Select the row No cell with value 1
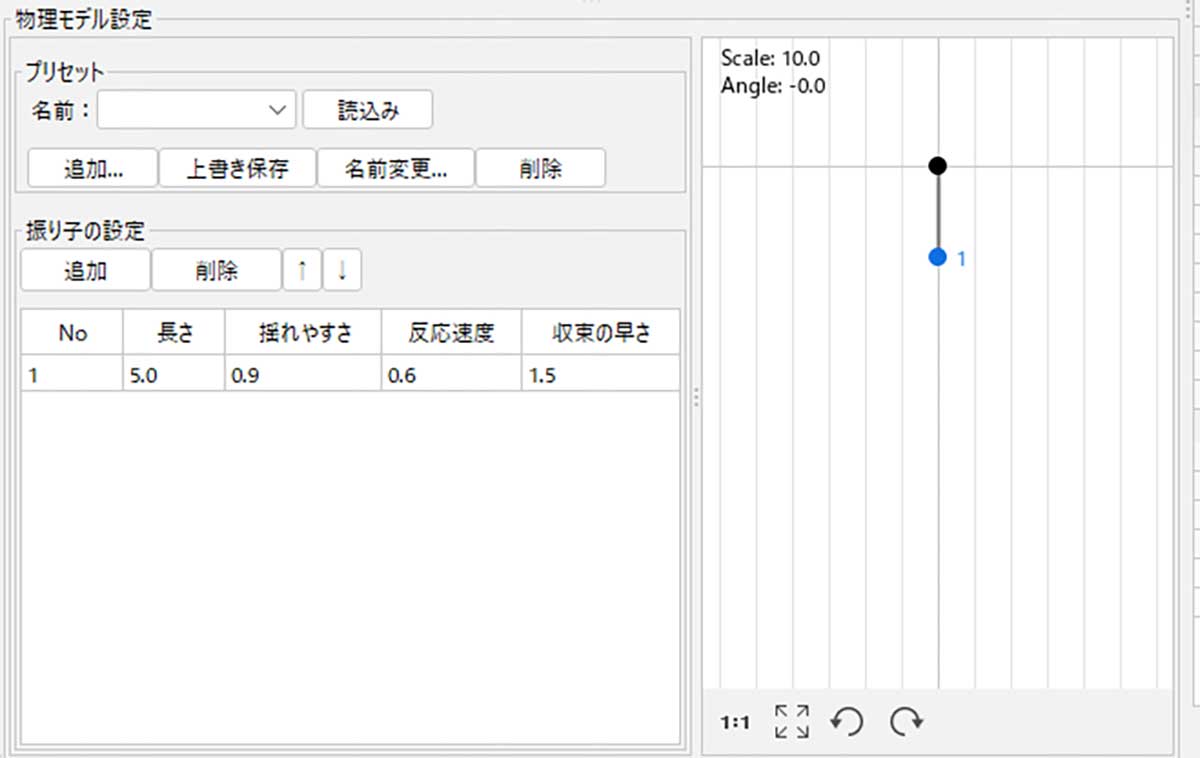1200x758 pixels. pos(72,374)
